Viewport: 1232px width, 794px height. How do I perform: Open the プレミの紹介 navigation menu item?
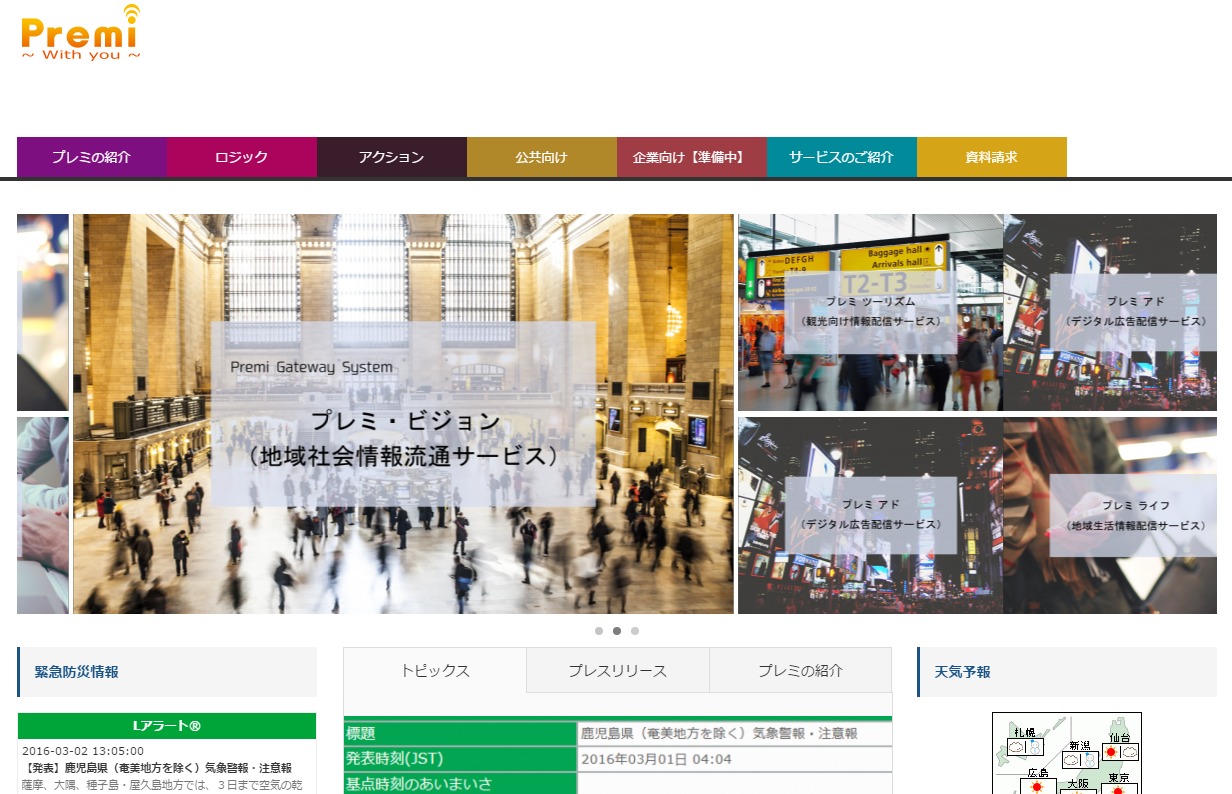click(x=92, y=157)
